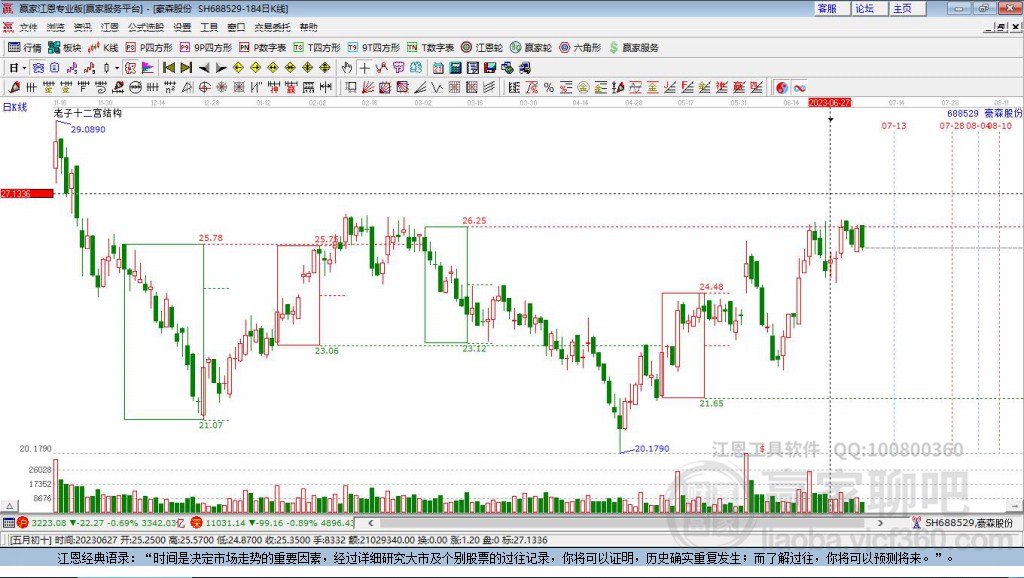Click the 日K线 chart label
1024x578 pixels.
tap(15, 107)
